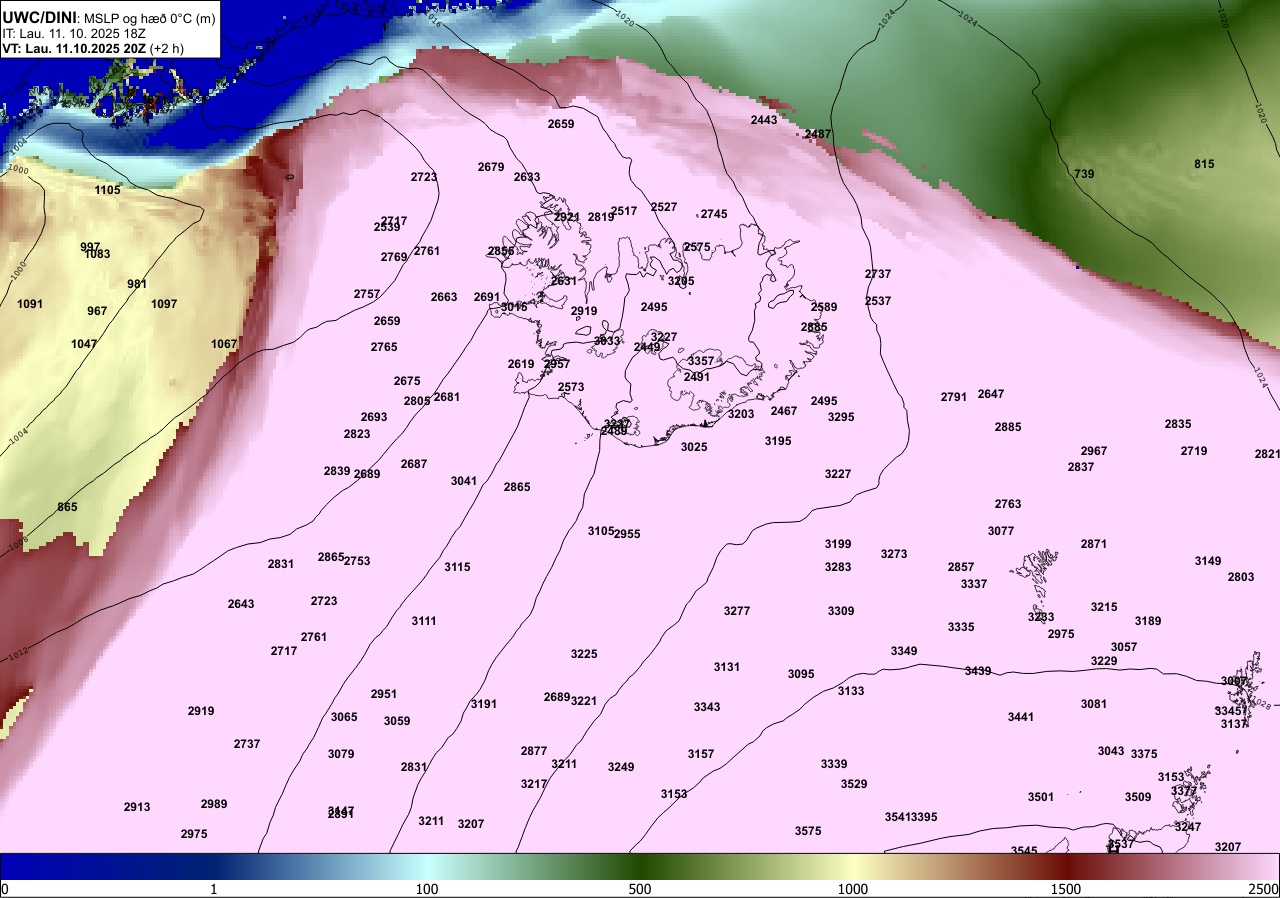This screenshot has height=898, width=1280.
Task: Click the title text 'UWC/DINI: MSLP og hæð 0°C (m)'
Action: pyautogui.click(x=108, y=17)
